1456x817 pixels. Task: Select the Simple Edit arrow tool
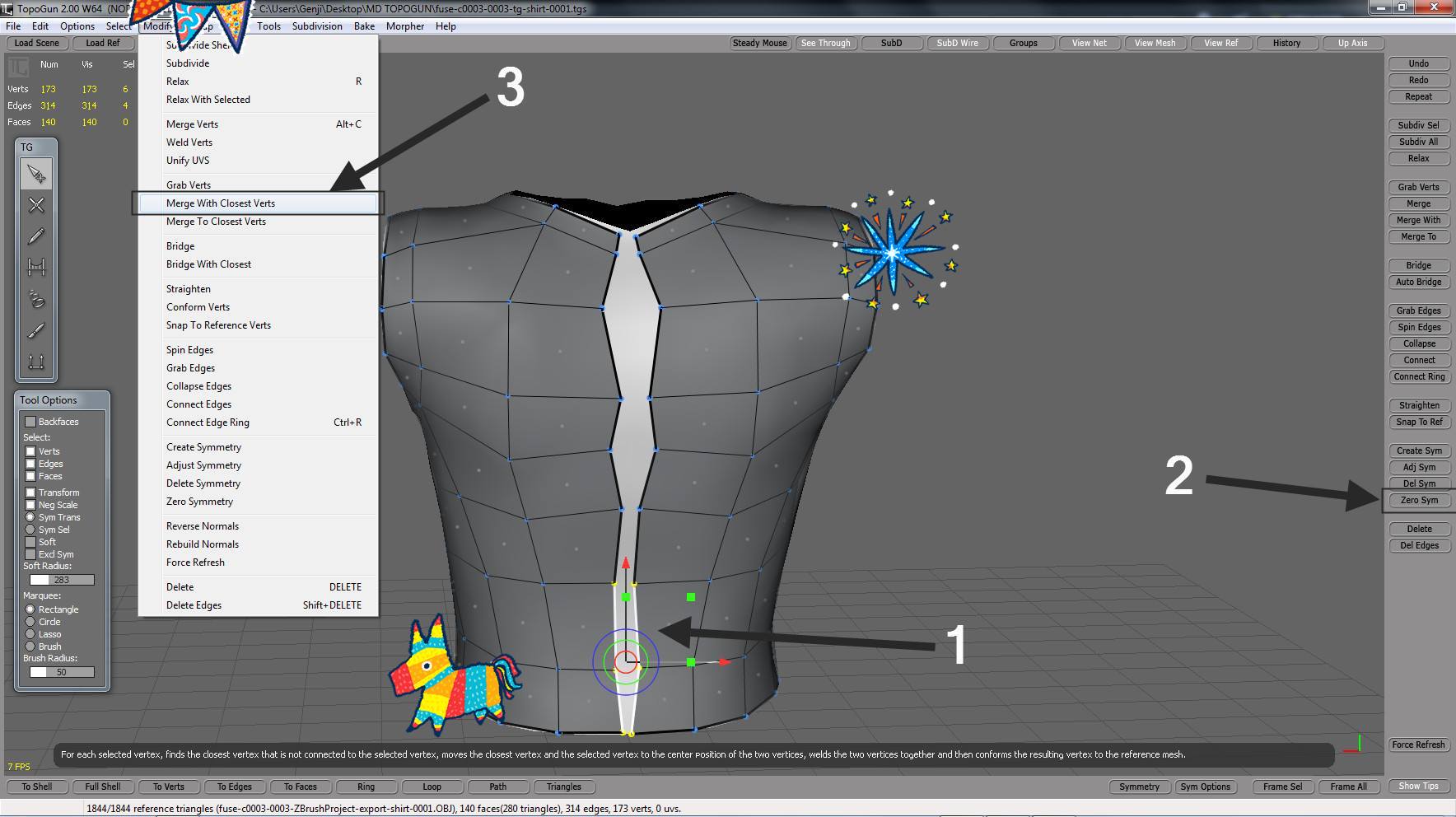click(x=36, y=174)
